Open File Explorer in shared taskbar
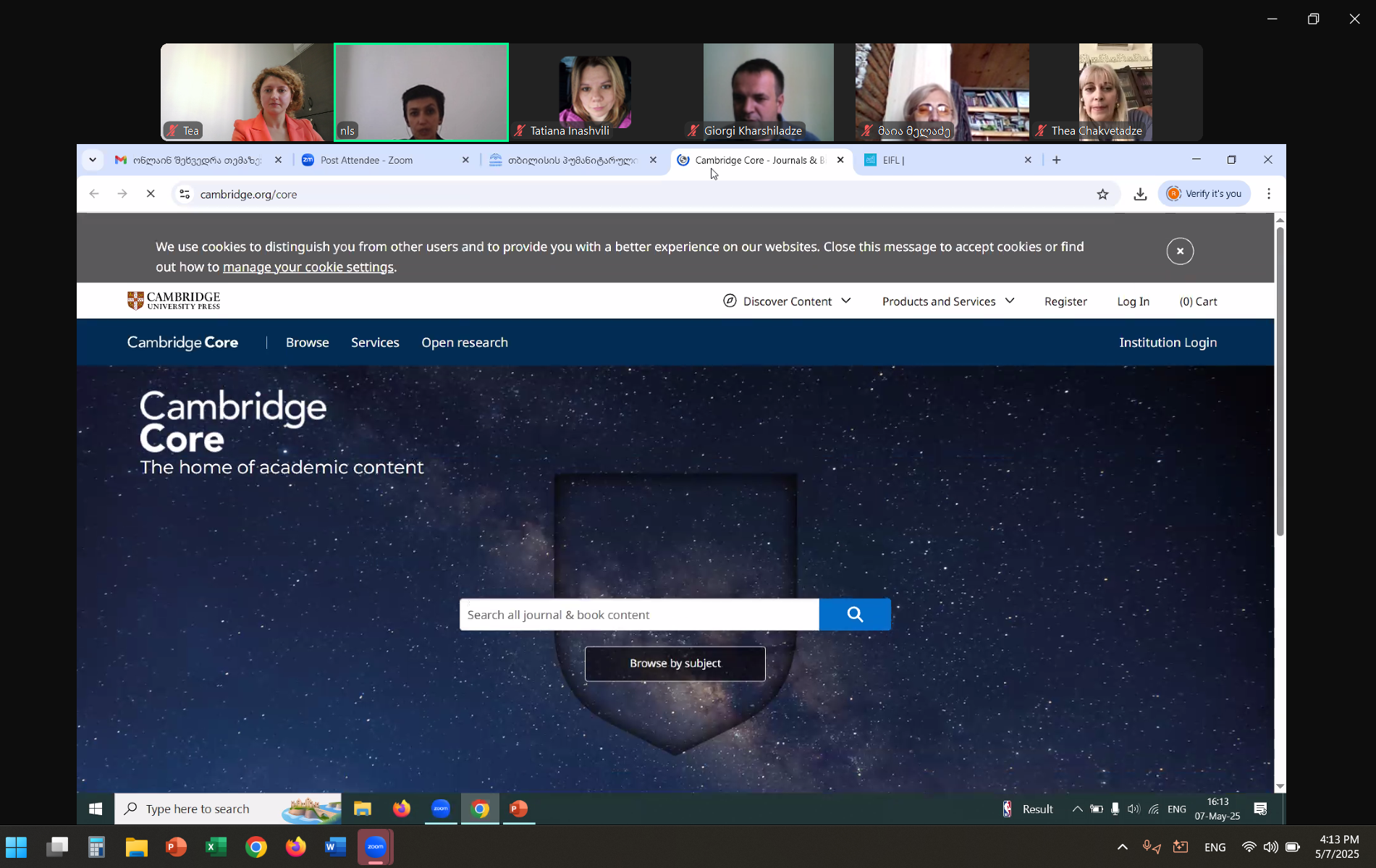1376x868 pixels. click(x=362, y=809)
